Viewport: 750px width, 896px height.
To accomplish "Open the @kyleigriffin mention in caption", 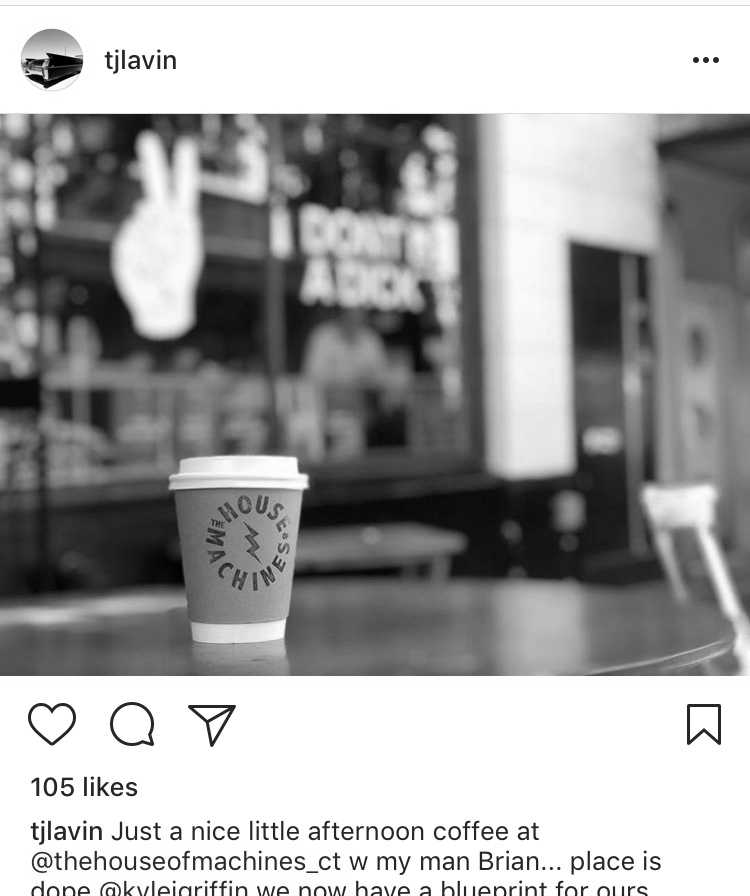I will (x=174, y=888).
